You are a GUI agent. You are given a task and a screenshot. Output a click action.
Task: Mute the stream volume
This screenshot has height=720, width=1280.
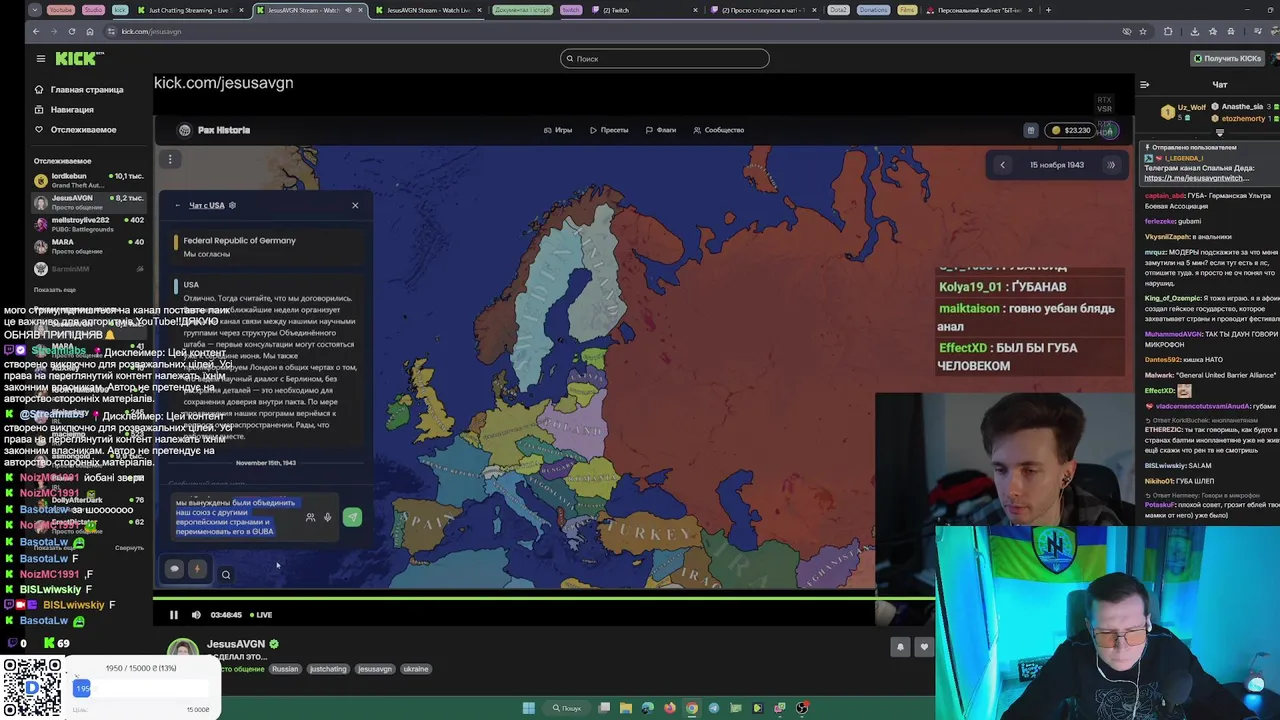(196, 615)
